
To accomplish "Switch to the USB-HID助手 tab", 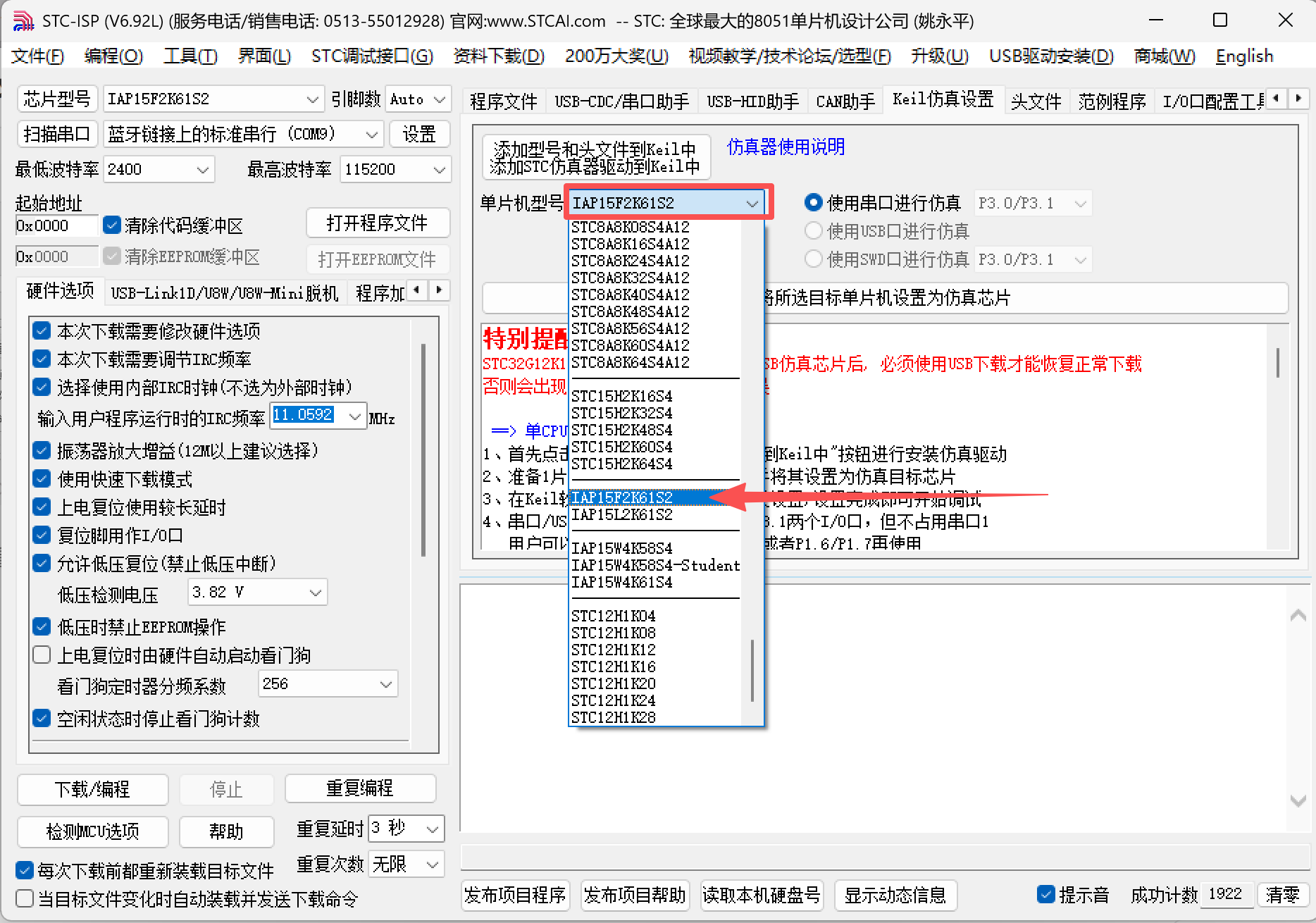I will 752,101.
